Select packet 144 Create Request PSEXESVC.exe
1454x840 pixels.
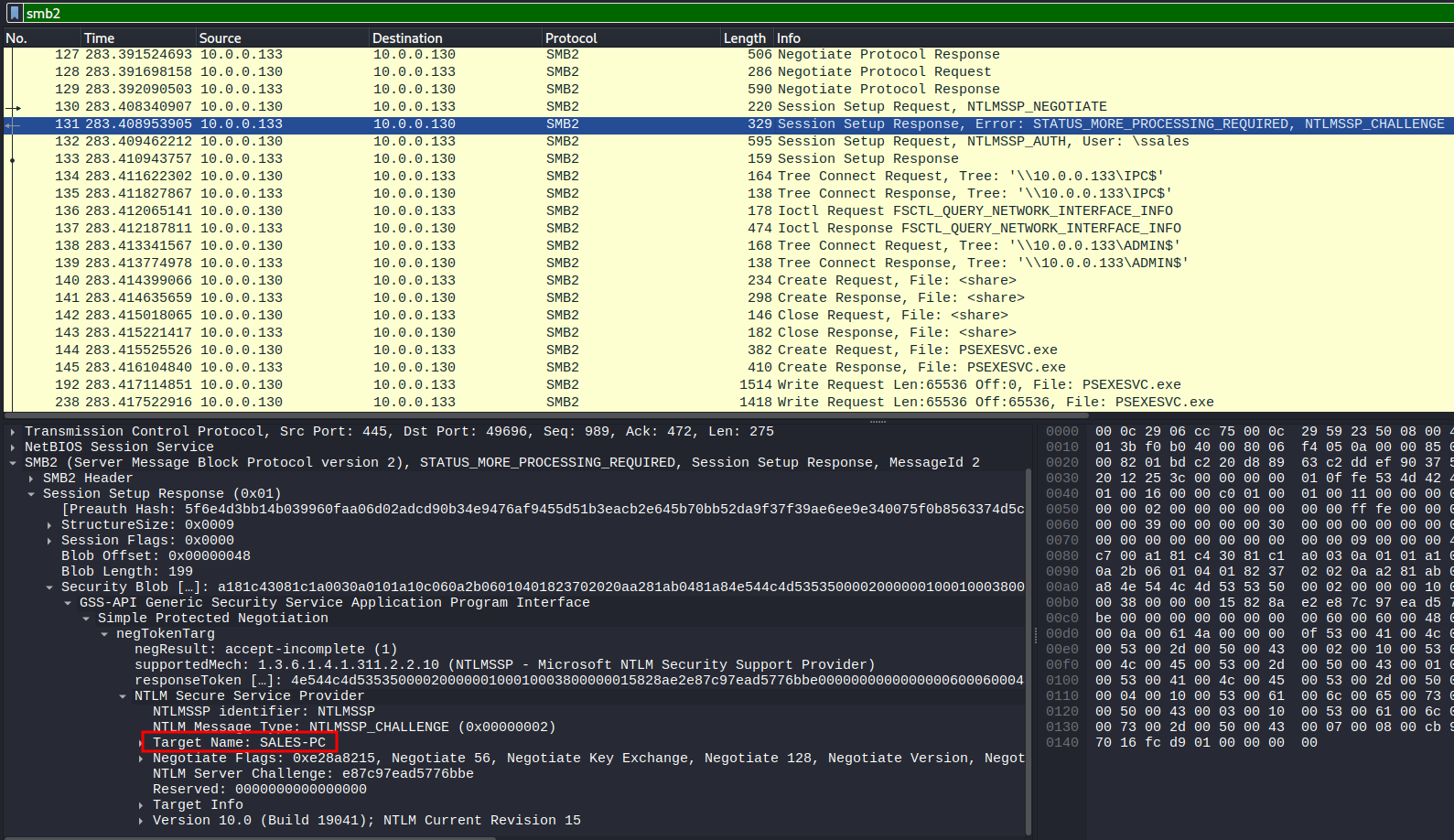(728, 350)
